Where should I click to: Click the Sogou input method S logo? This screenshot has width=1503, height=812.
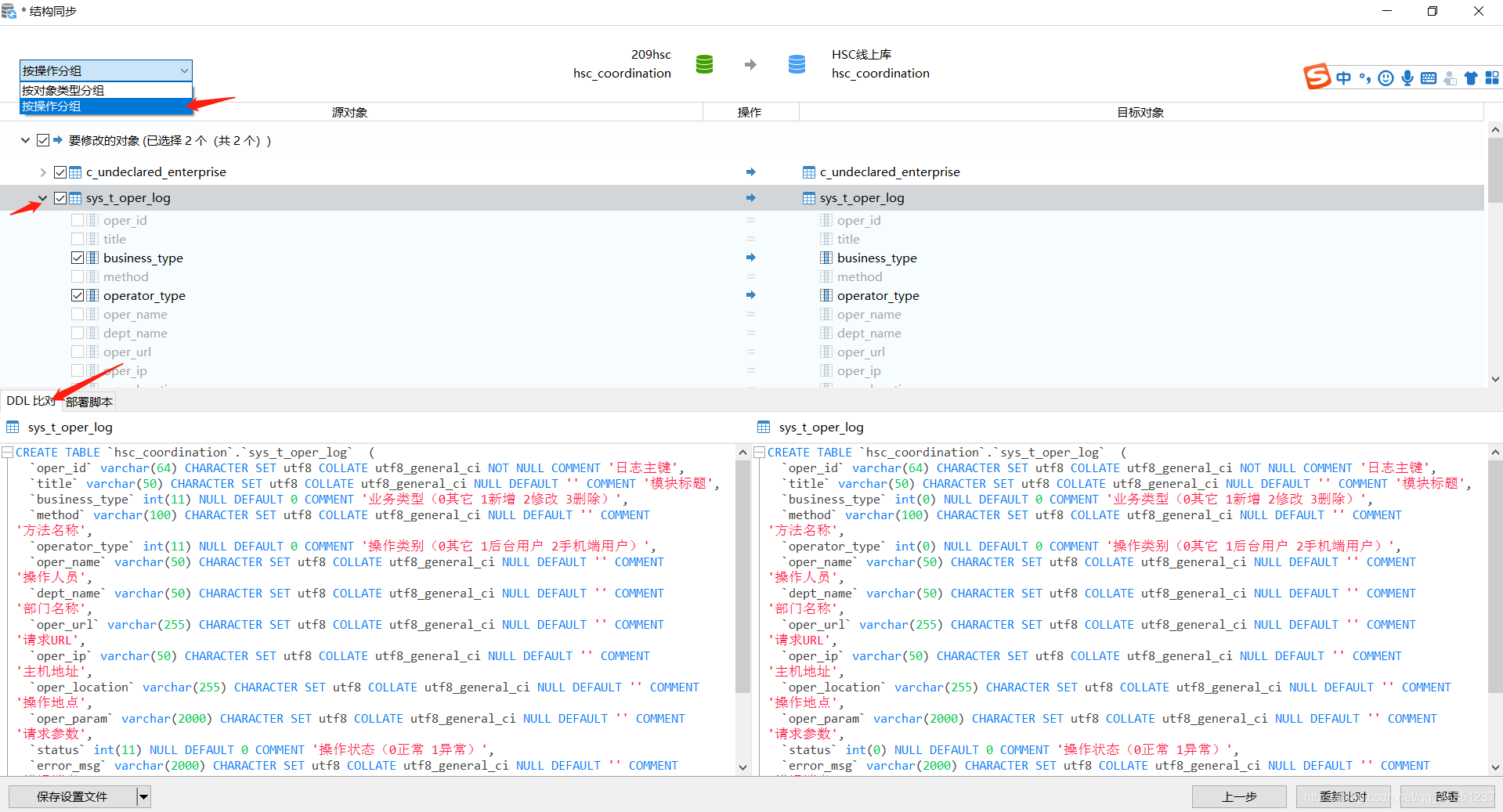point(1317,77)
